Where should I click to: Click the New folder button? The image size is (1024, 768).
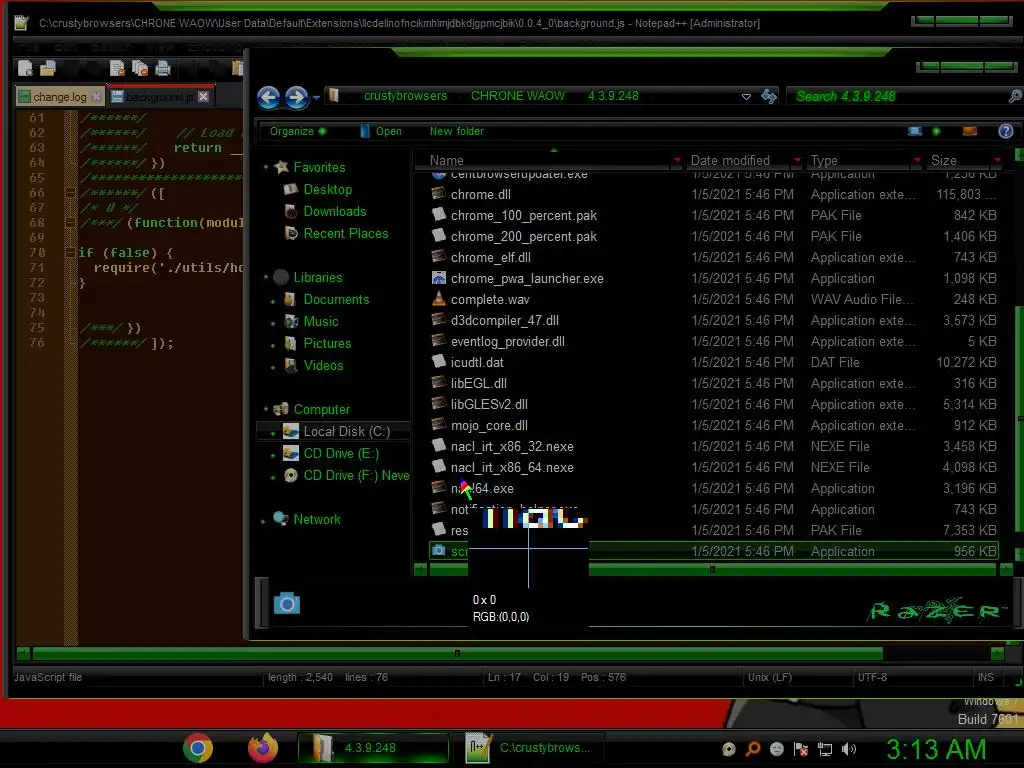click(x=456, y=131)
